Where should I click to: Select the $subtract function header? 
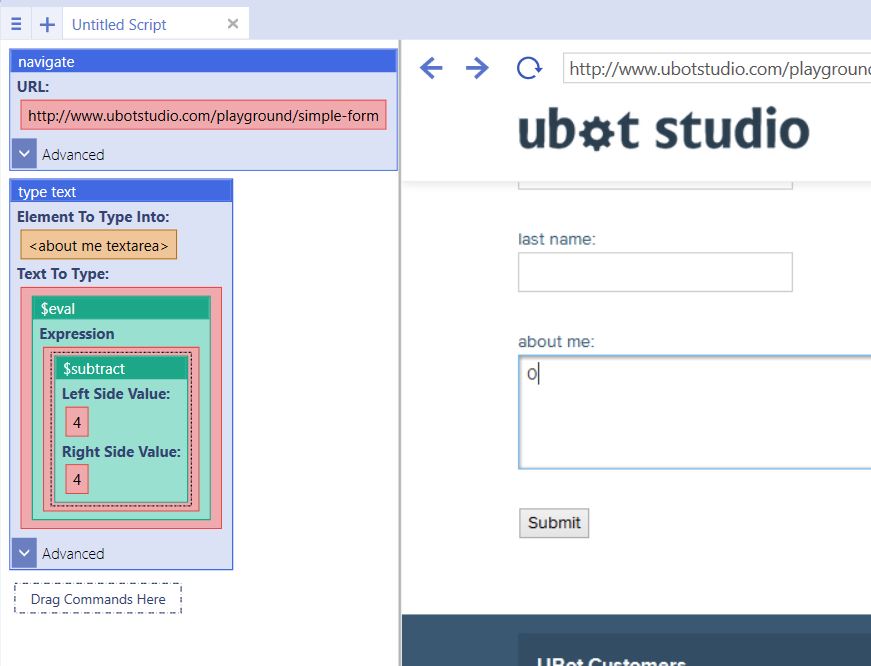[x=121, y=368]
